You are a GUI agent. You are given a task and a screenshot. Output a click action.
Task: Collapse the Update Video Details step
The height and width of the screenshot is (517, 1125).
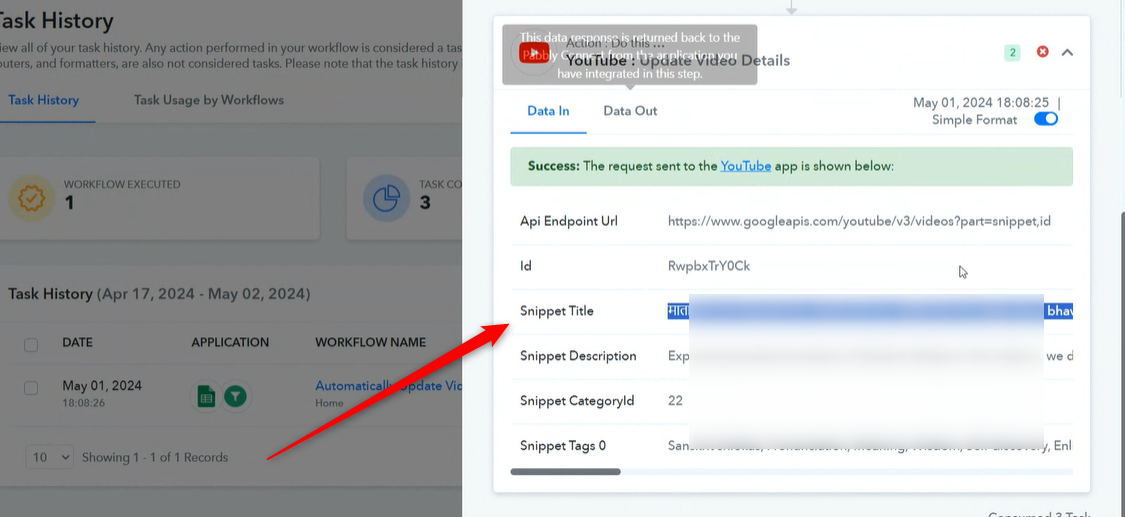(1068, 52)
